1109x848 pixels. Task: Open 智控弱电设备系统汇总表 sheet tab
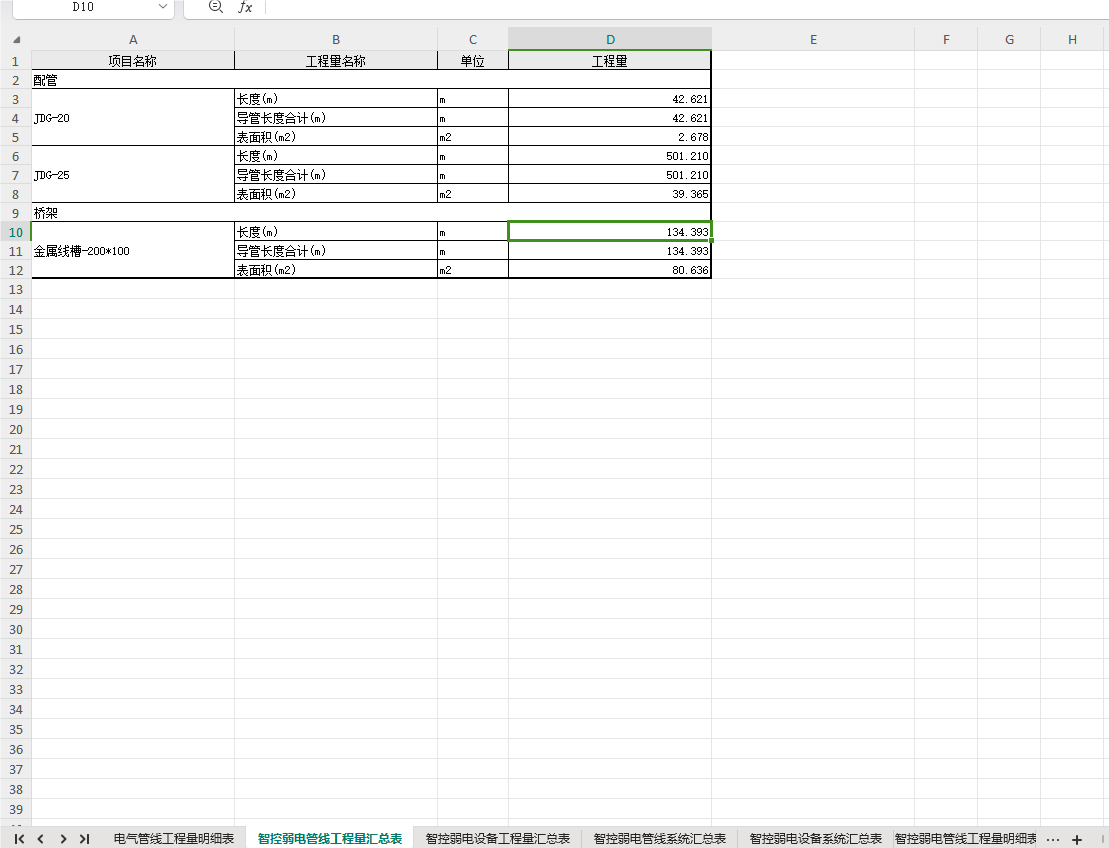pyautogui.click(x=815, y=839)
